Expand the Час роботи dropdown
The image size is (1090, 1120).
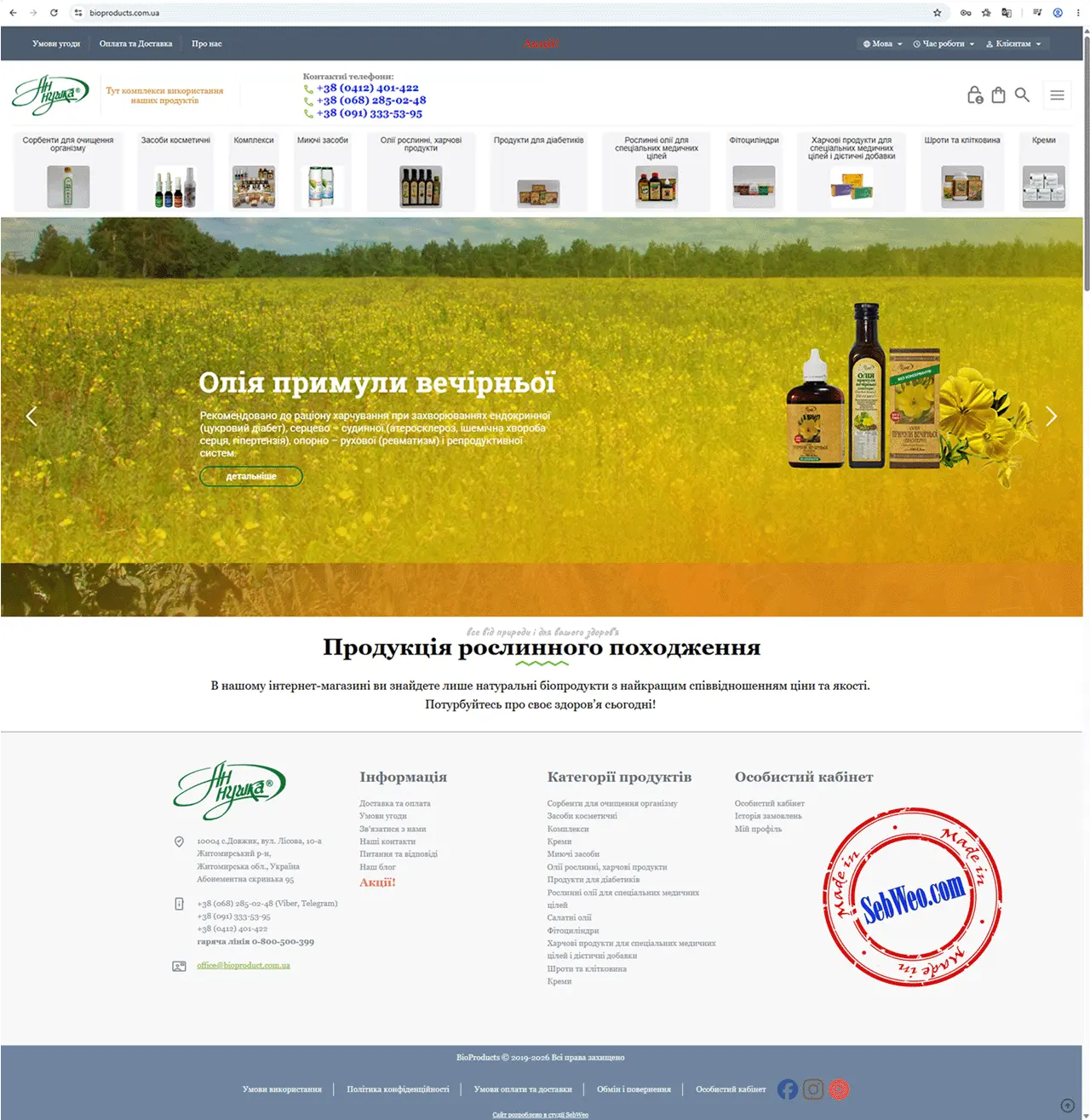944,43
